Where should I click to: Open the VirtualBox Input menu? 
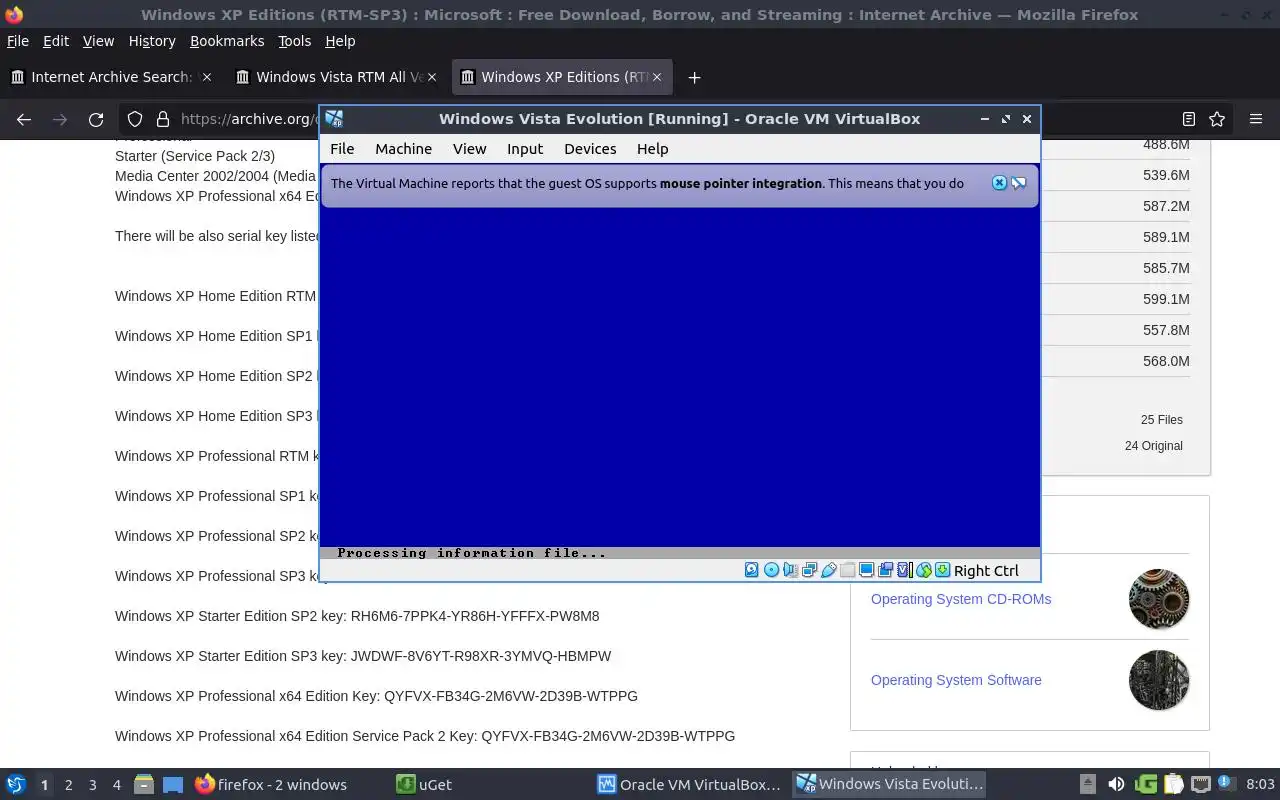pyautogui.click(x=525, y=148)
